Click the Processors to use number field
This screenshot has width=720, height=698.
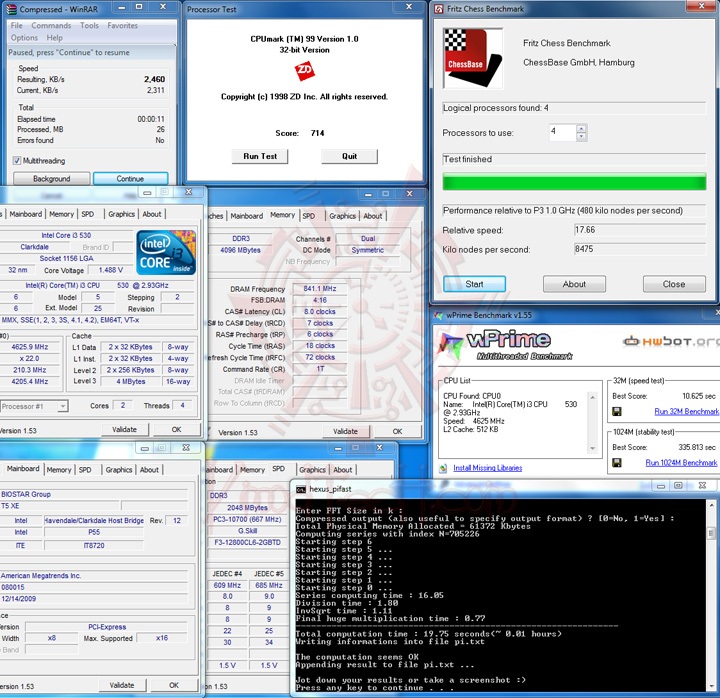(562, 133)
